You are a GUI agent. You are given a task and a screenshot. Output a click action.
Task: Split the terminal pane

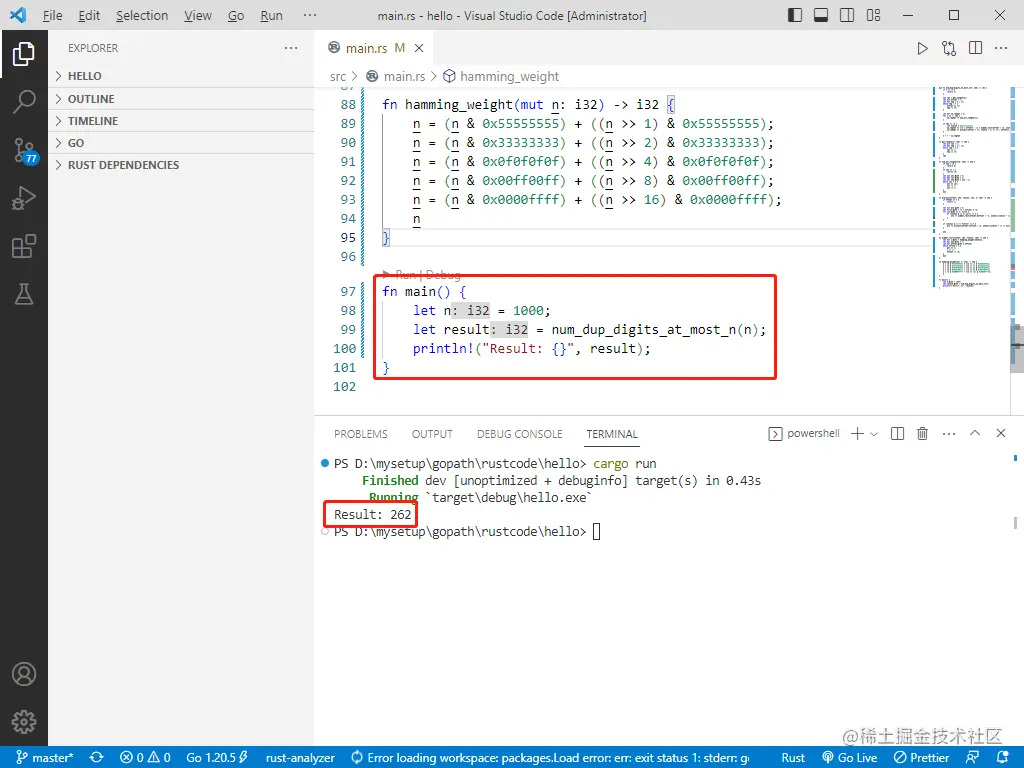click(897, 434)
